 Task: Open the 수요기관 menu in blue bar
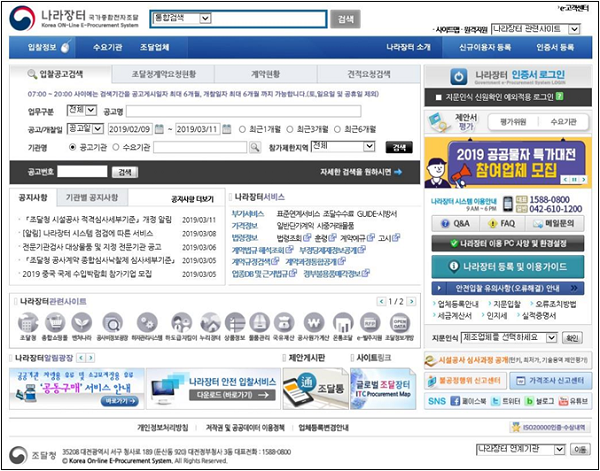(x=108, y=47)
